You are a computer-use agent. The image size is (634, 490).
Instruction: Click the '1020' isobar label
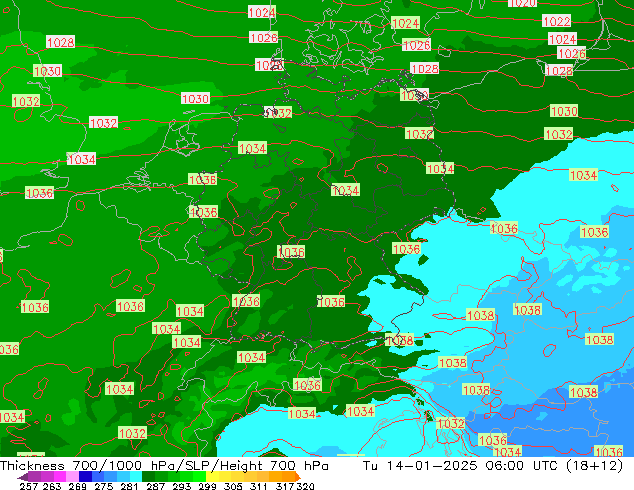point(522,3)
